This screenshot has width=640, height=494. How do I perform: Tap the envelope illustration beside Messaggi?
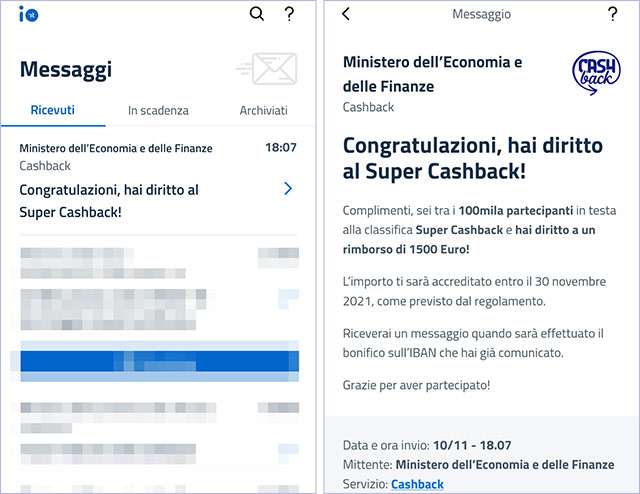(x=267, y=69)
